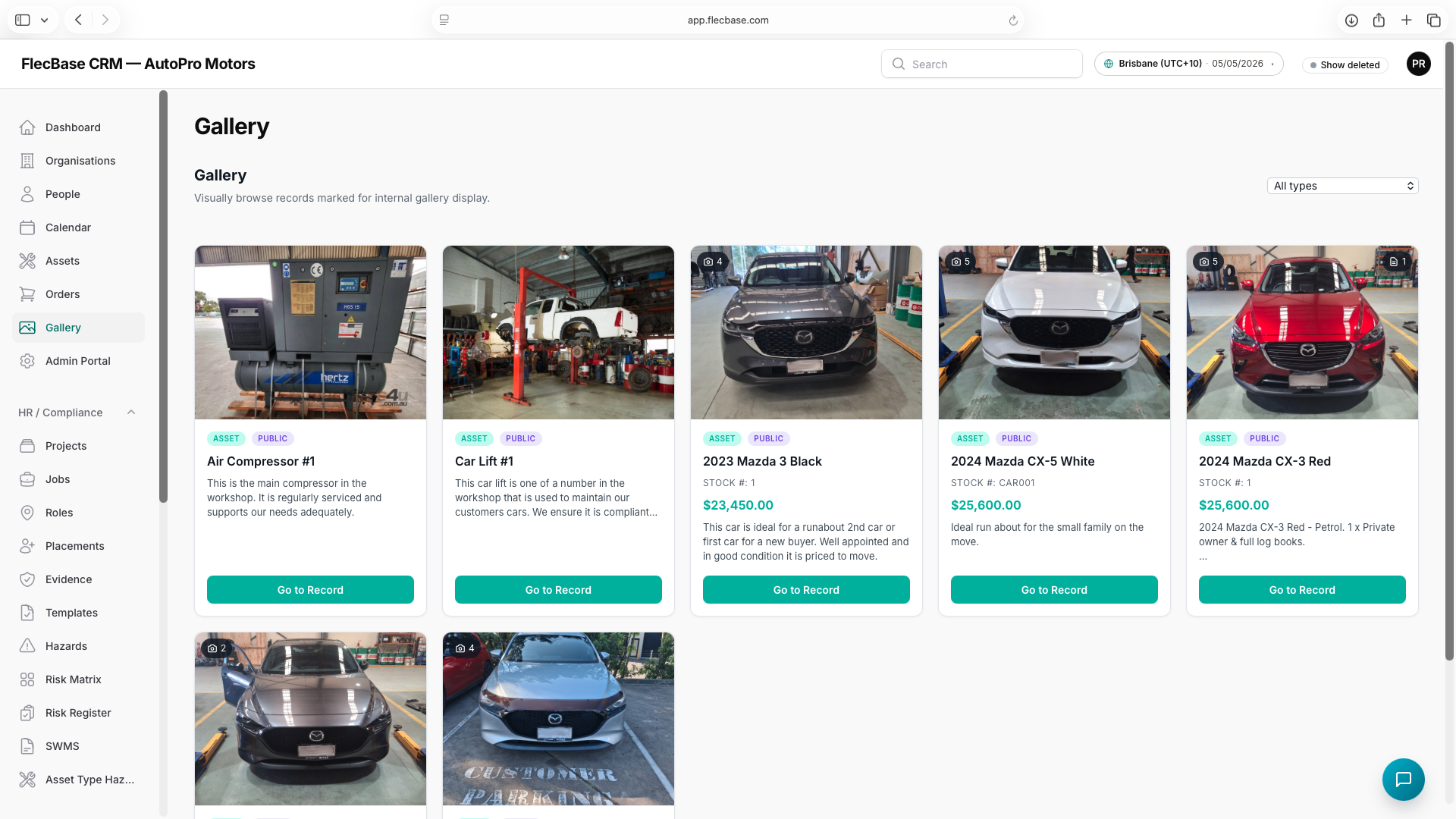Click the Projects icon in sidebar

[27, 446]
